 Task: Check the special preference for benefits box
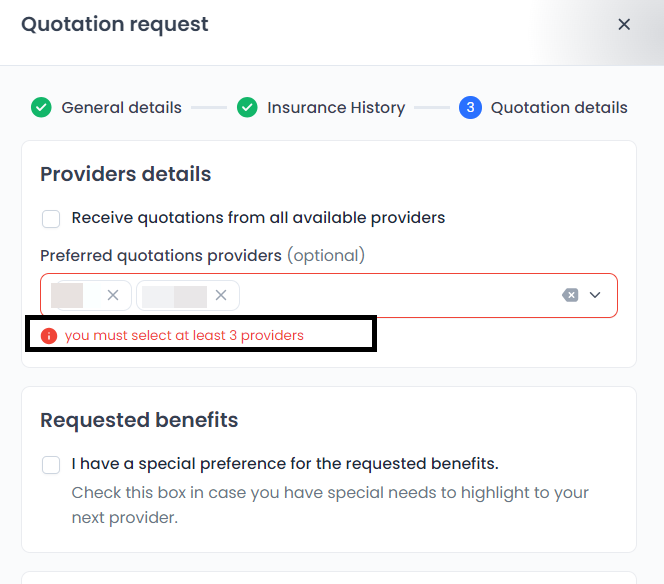pyautogui.click(x=51, y=464)
